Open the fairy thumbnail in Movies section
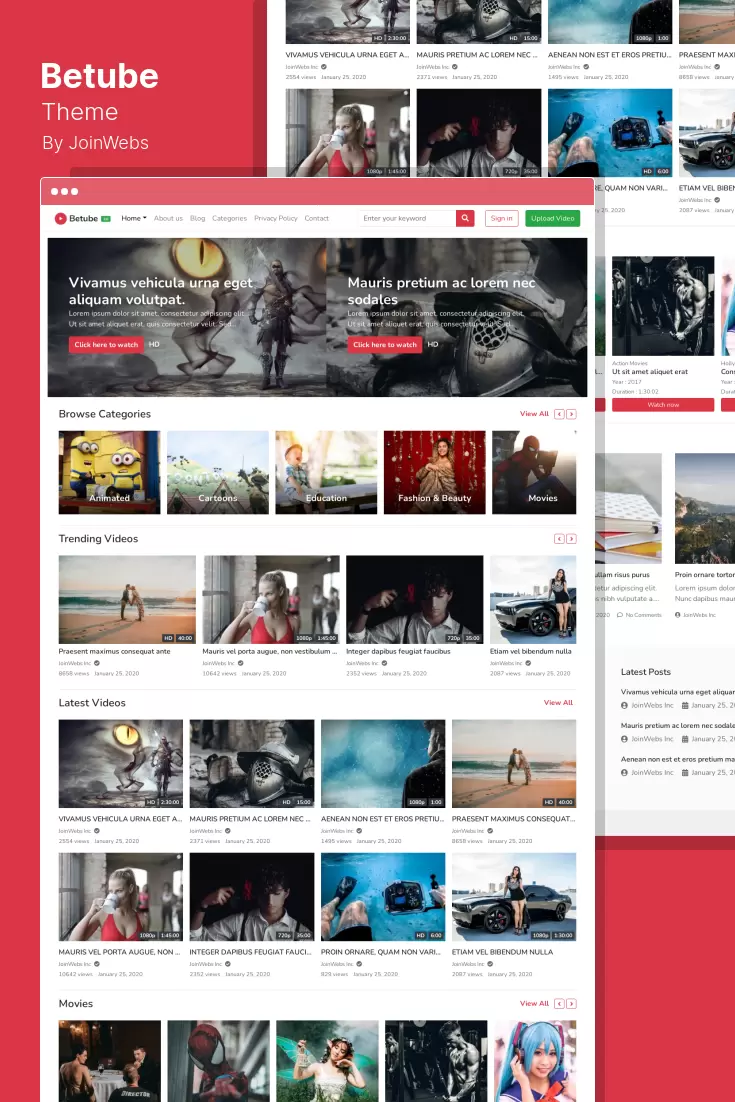This screenshot has height=1102, width=735. [327, 1061]
